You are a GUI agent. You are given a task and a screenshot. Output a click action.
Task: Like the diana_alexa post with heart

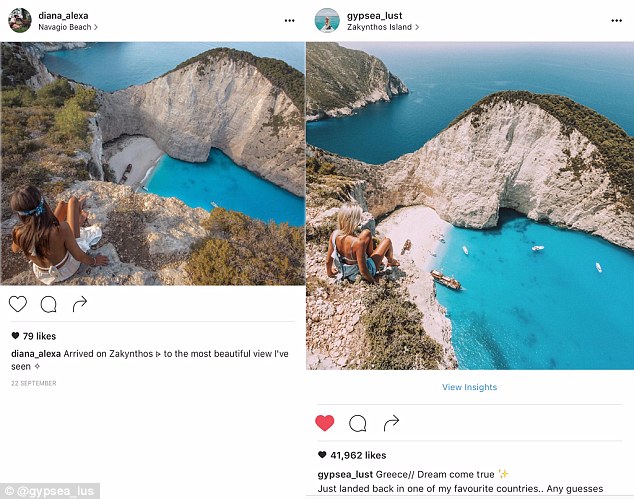[18, 304]
